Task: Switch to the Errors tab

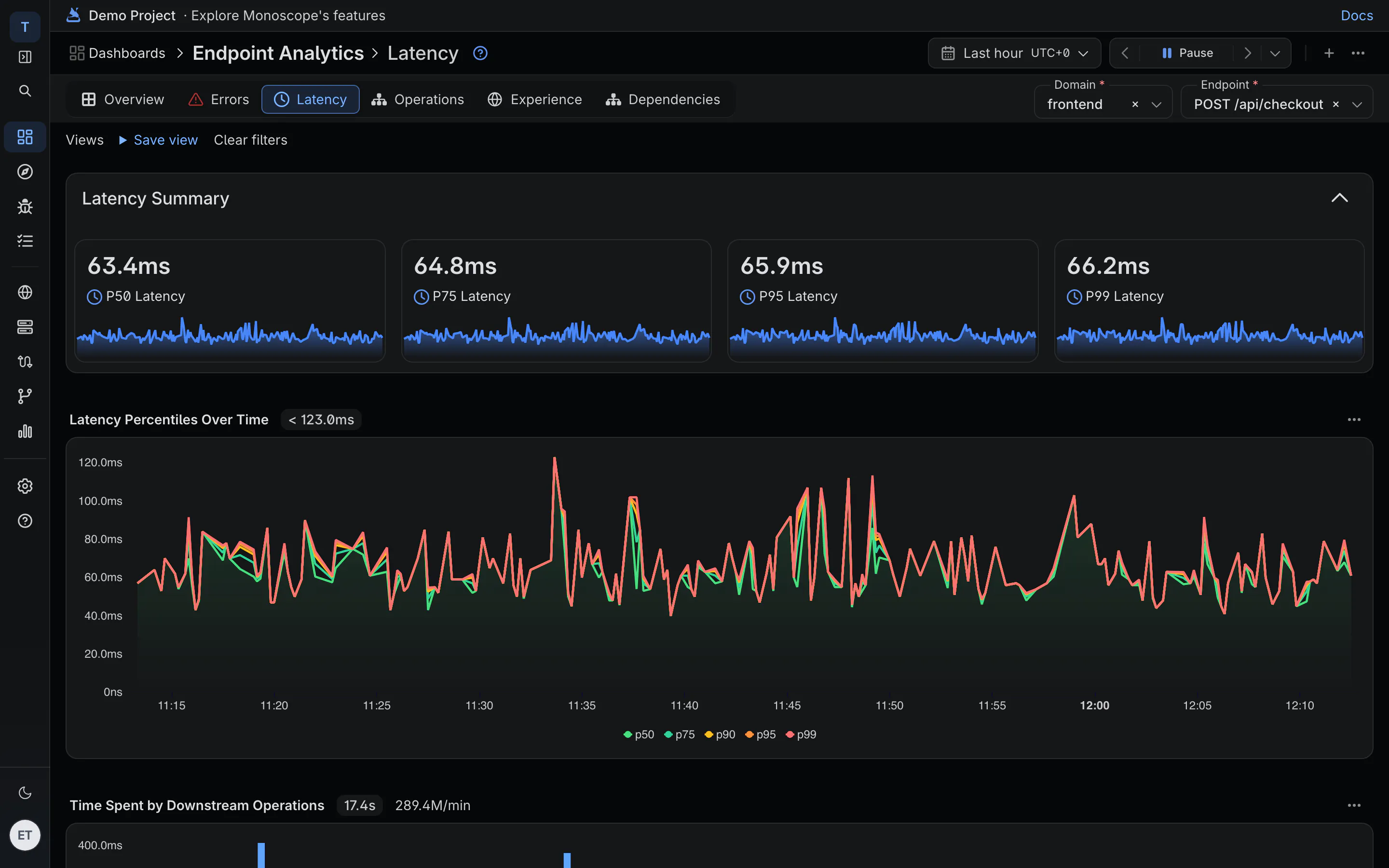Action: pyautogui.click(x=218, y=99)
